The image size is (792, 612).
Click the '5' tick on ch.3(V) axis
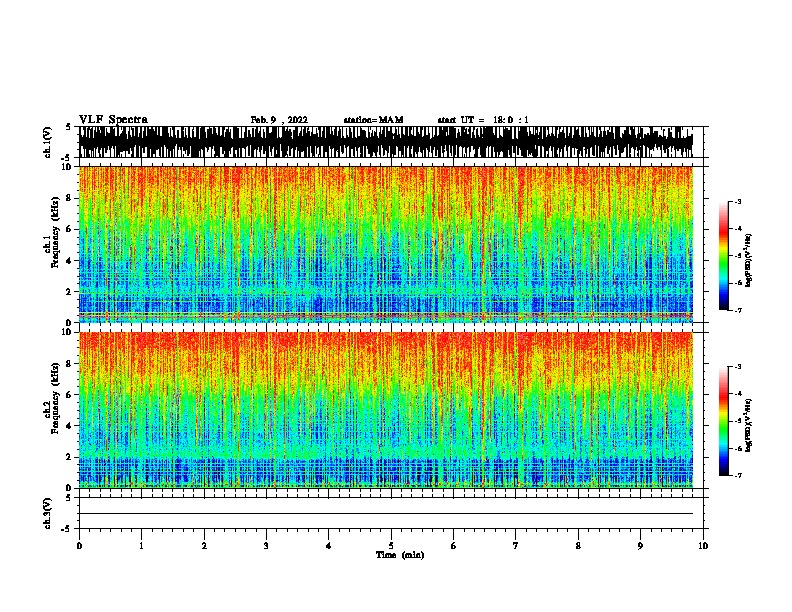[x=69, y=498]
